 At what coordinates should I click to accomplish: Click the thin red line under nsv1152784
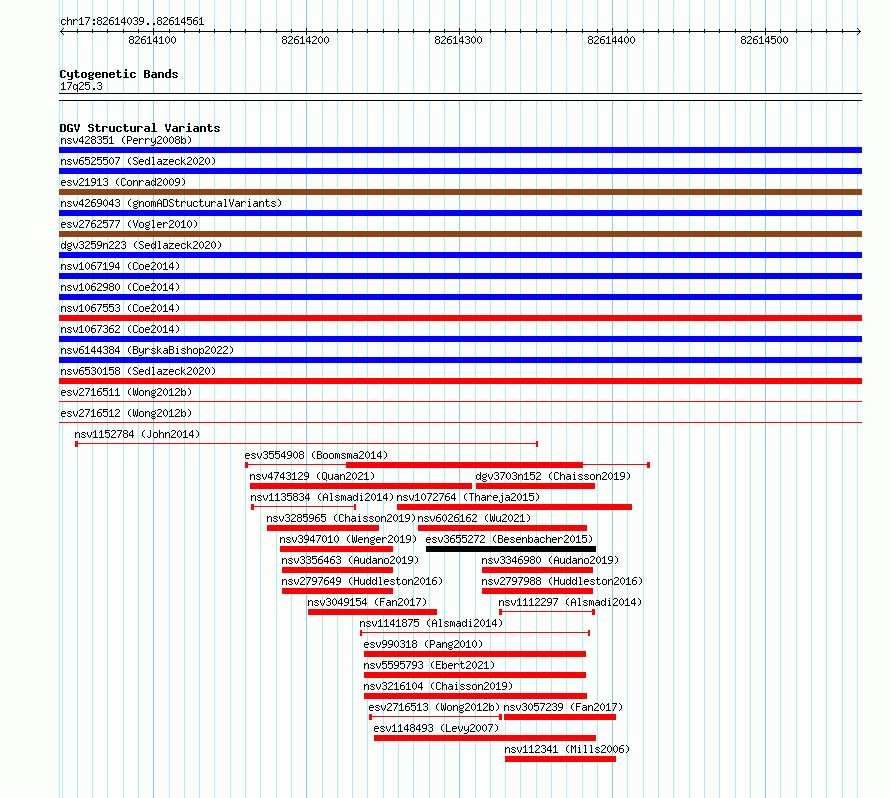point(307,444)
